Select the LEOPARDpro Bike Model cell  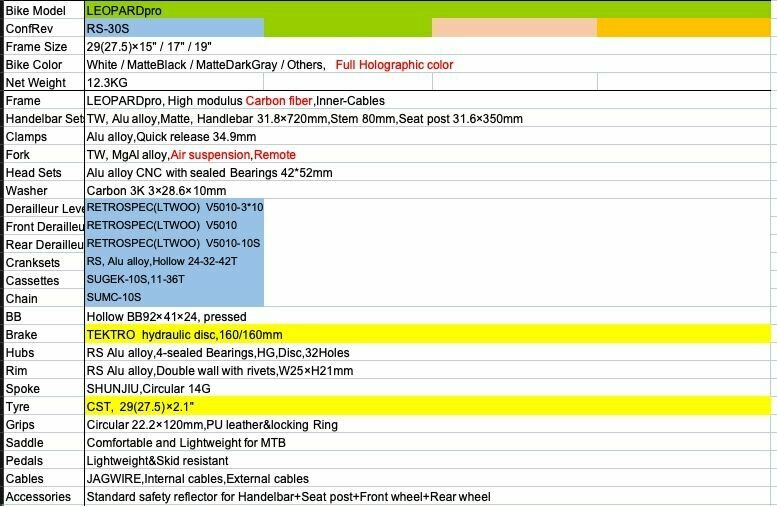pos(428,10)
